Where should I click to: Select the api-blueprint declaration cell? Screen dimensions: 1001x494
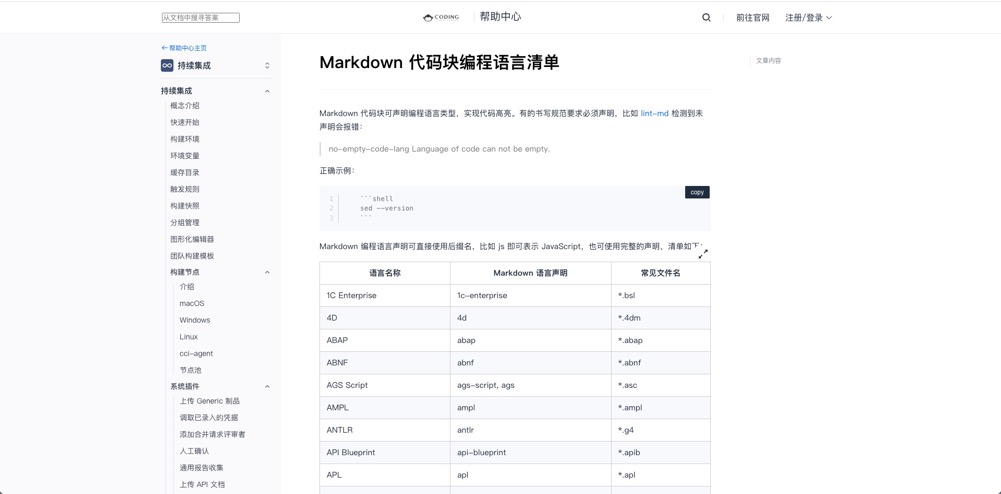tap(531, 452)
